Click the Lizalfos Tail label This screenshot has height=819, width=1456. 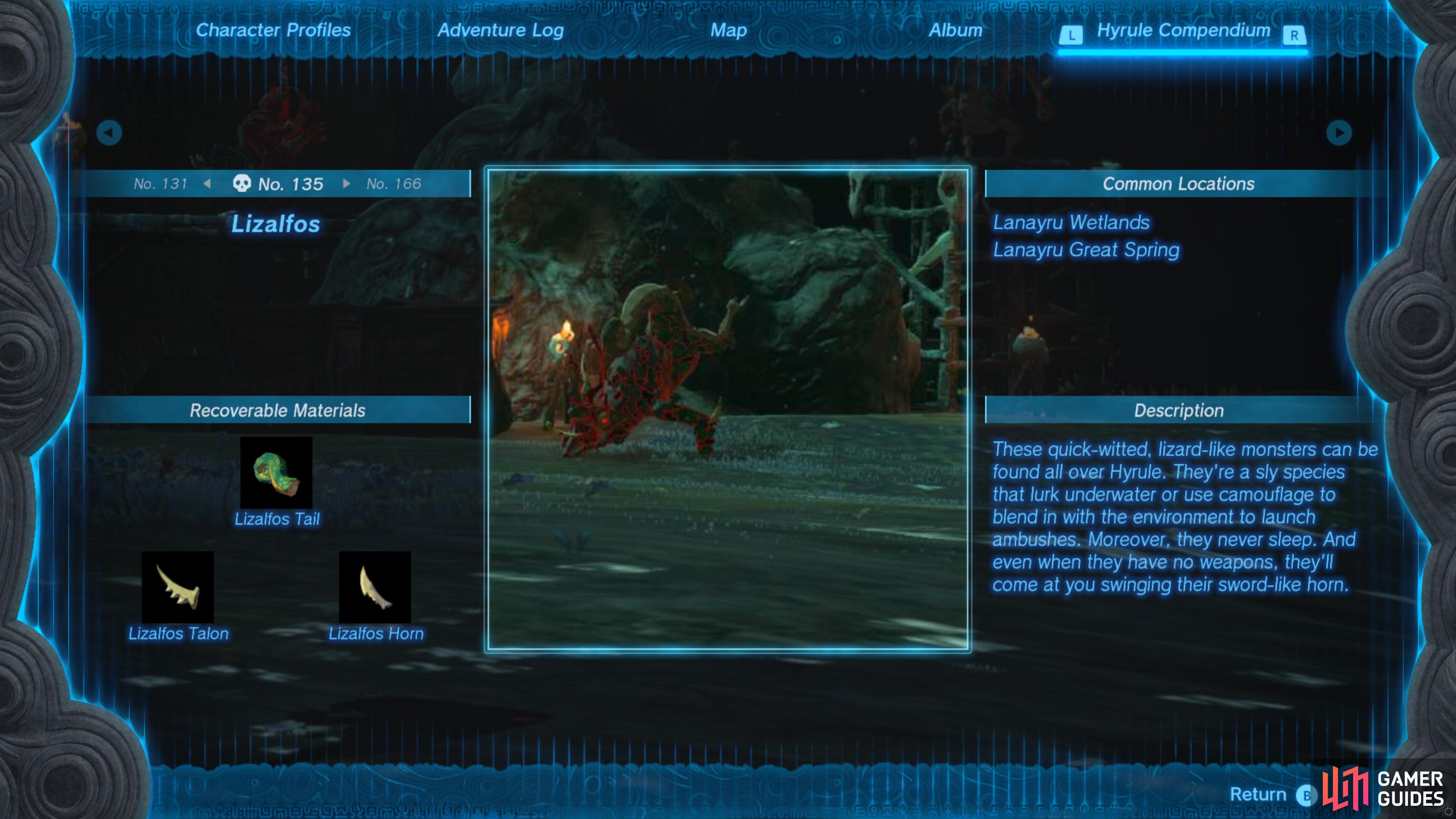(x=277, y=519)
